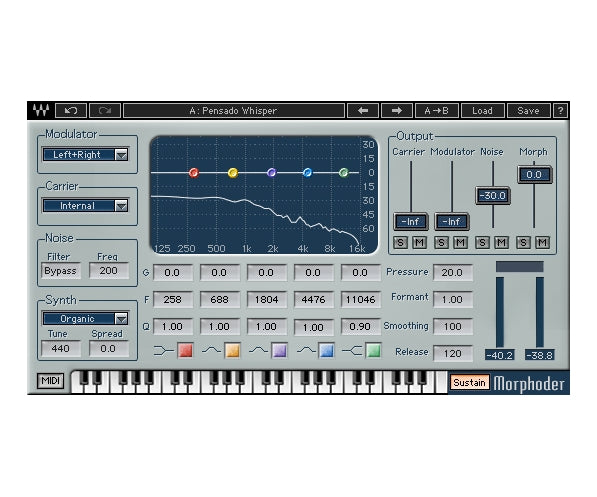Viewport: 597px width, 497px height.
Task: Click the bell filter icon beside orange square
Action: (x=211, y=350)
